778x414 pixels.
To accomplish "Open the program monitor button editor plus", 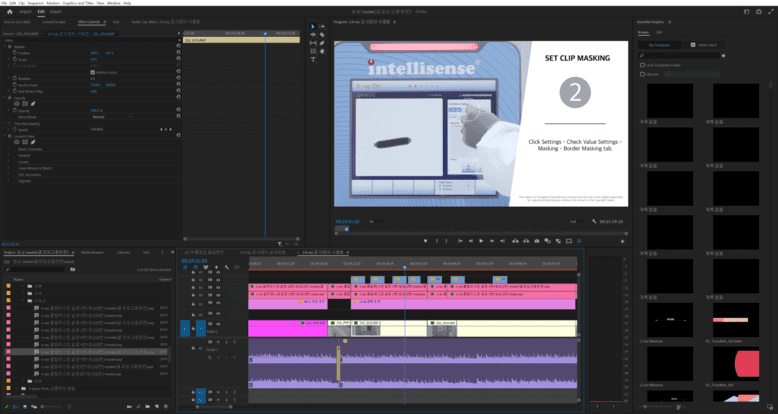I will [622, 241].
